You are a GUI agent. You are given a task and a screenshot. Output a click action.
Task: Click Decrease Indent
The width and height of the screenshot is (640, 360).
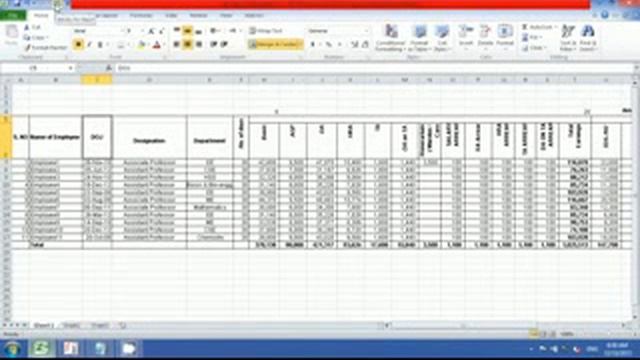pos(213,44)
